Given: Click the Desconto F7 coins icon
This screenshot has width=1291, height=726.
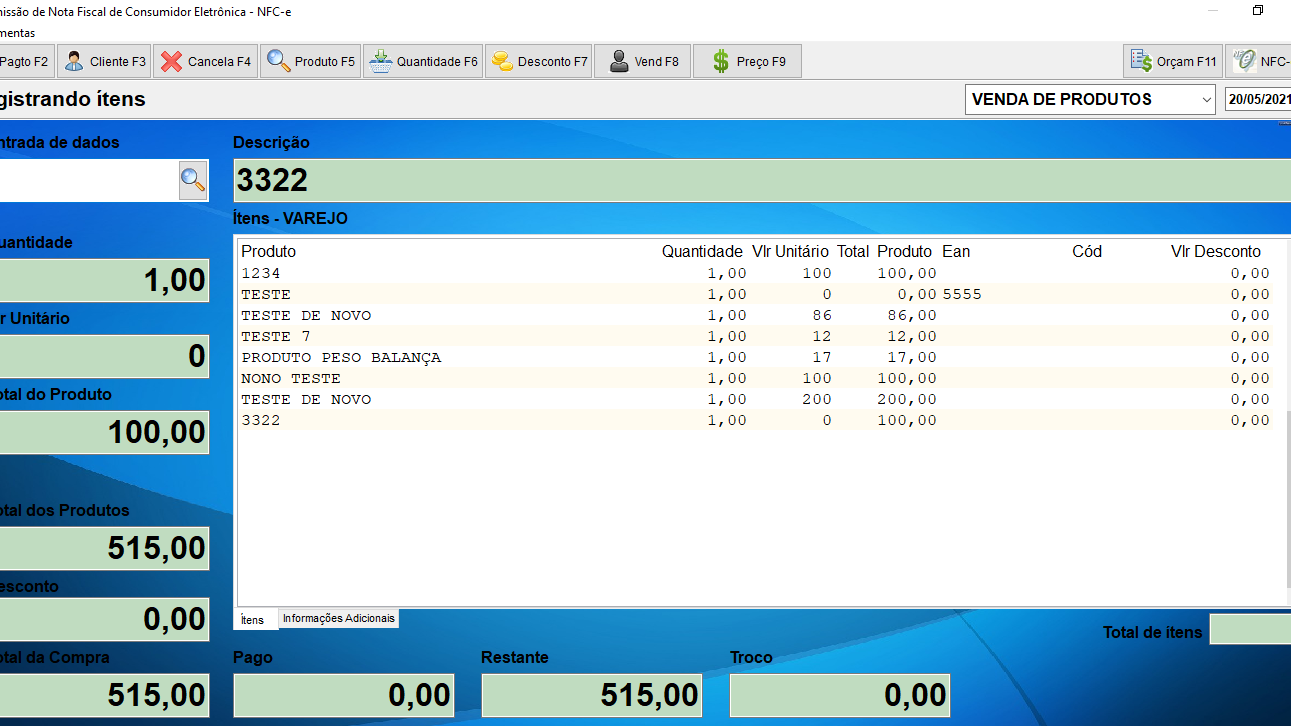Looking at the screenshot, I should coord(502,61).
